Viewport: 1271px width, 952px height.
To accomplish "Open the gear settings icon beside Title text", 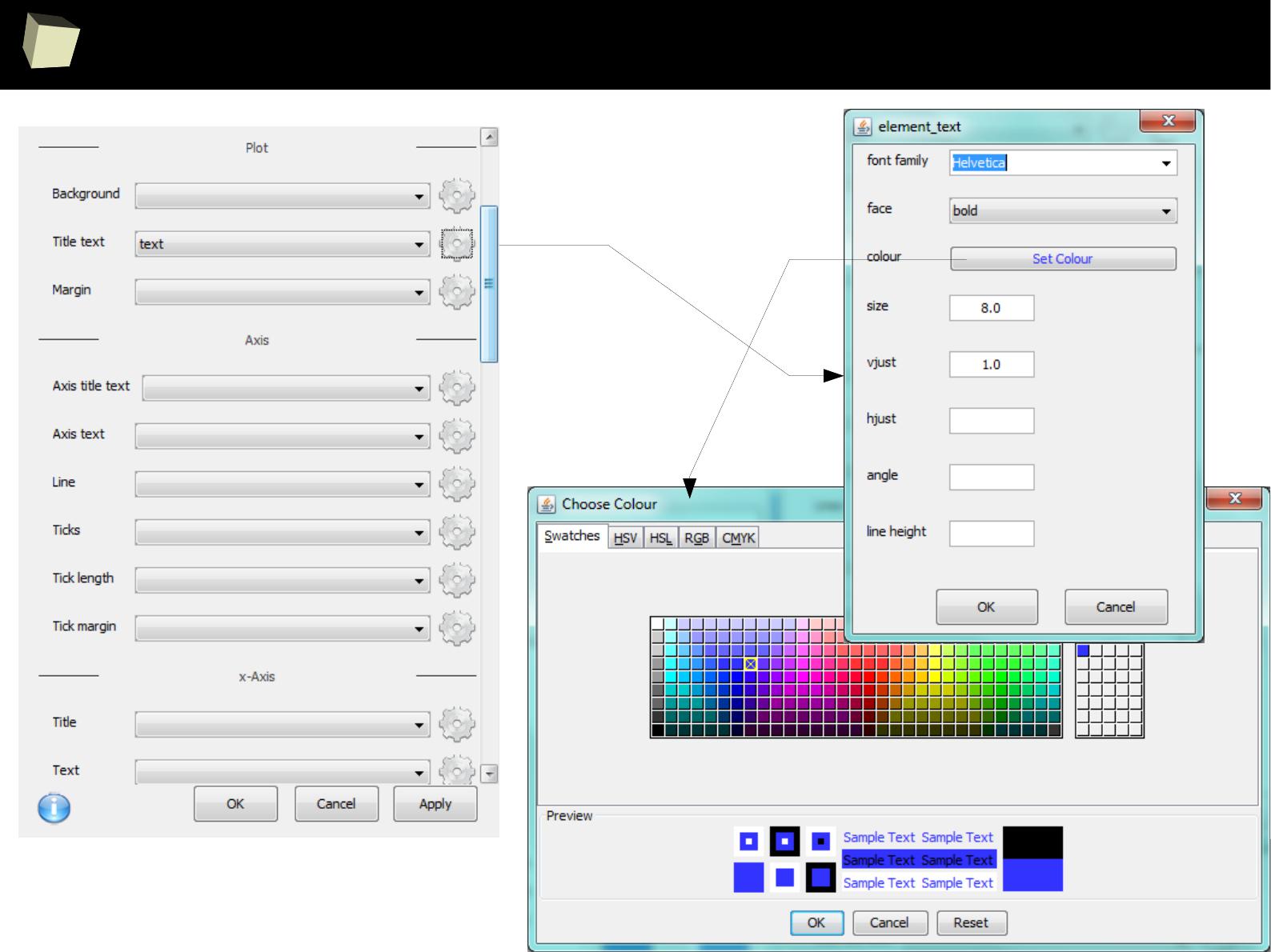I will [x=457, y=243].
